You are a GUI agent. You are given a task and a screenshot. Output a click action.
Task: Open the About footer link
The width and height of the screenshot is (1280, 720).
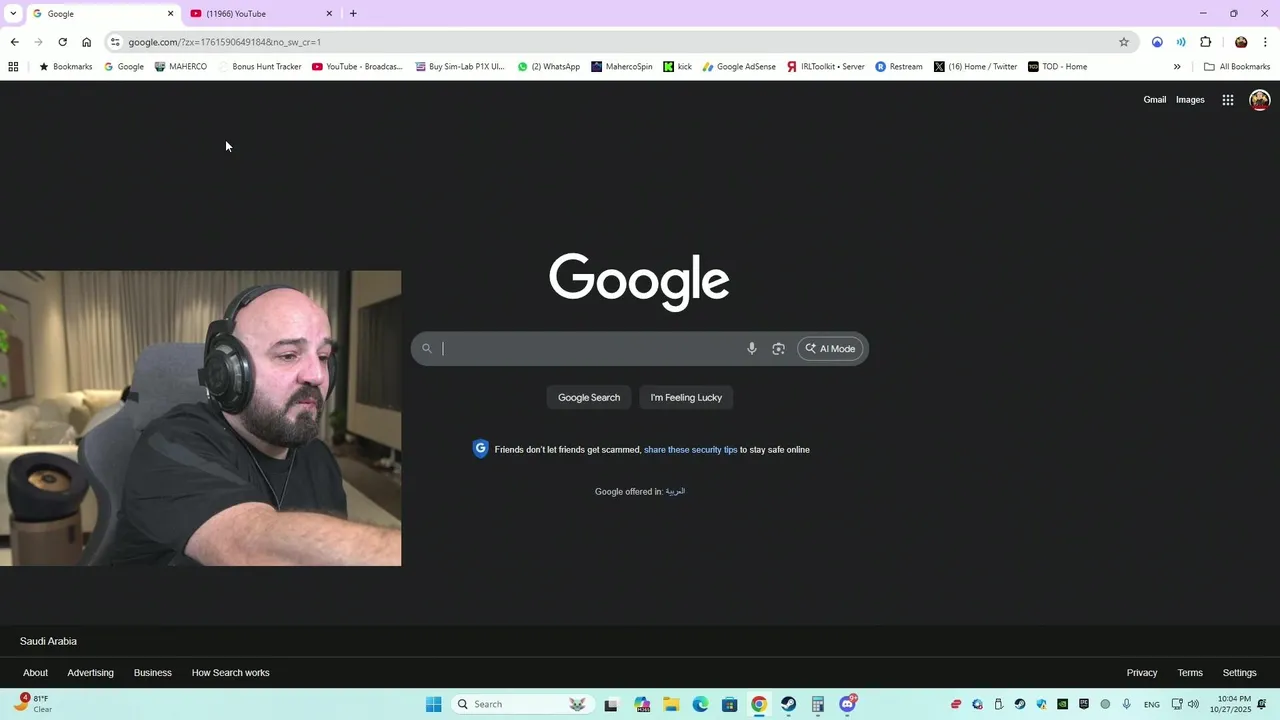click(x=35, y=673)
